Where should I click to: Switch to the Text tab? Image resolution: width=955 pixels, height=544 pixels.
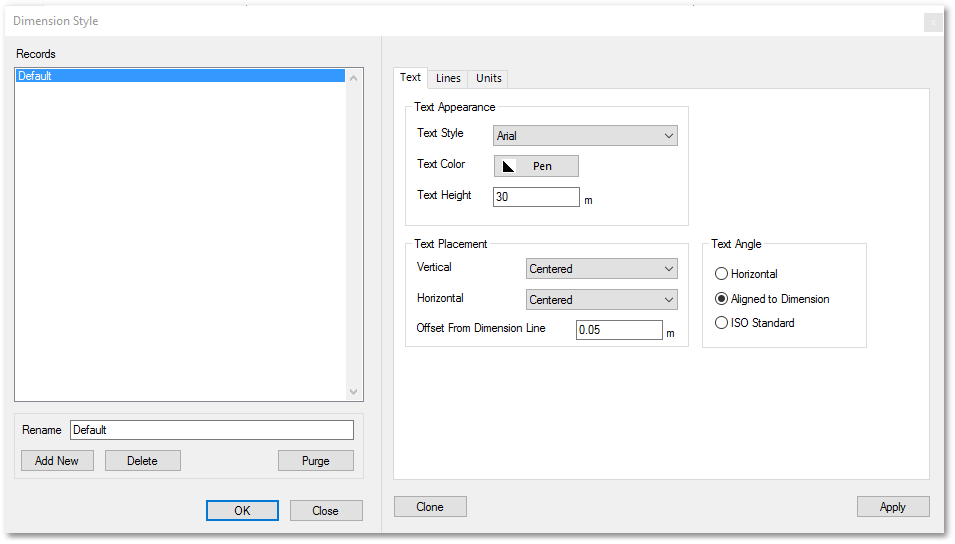pos(410,77)
